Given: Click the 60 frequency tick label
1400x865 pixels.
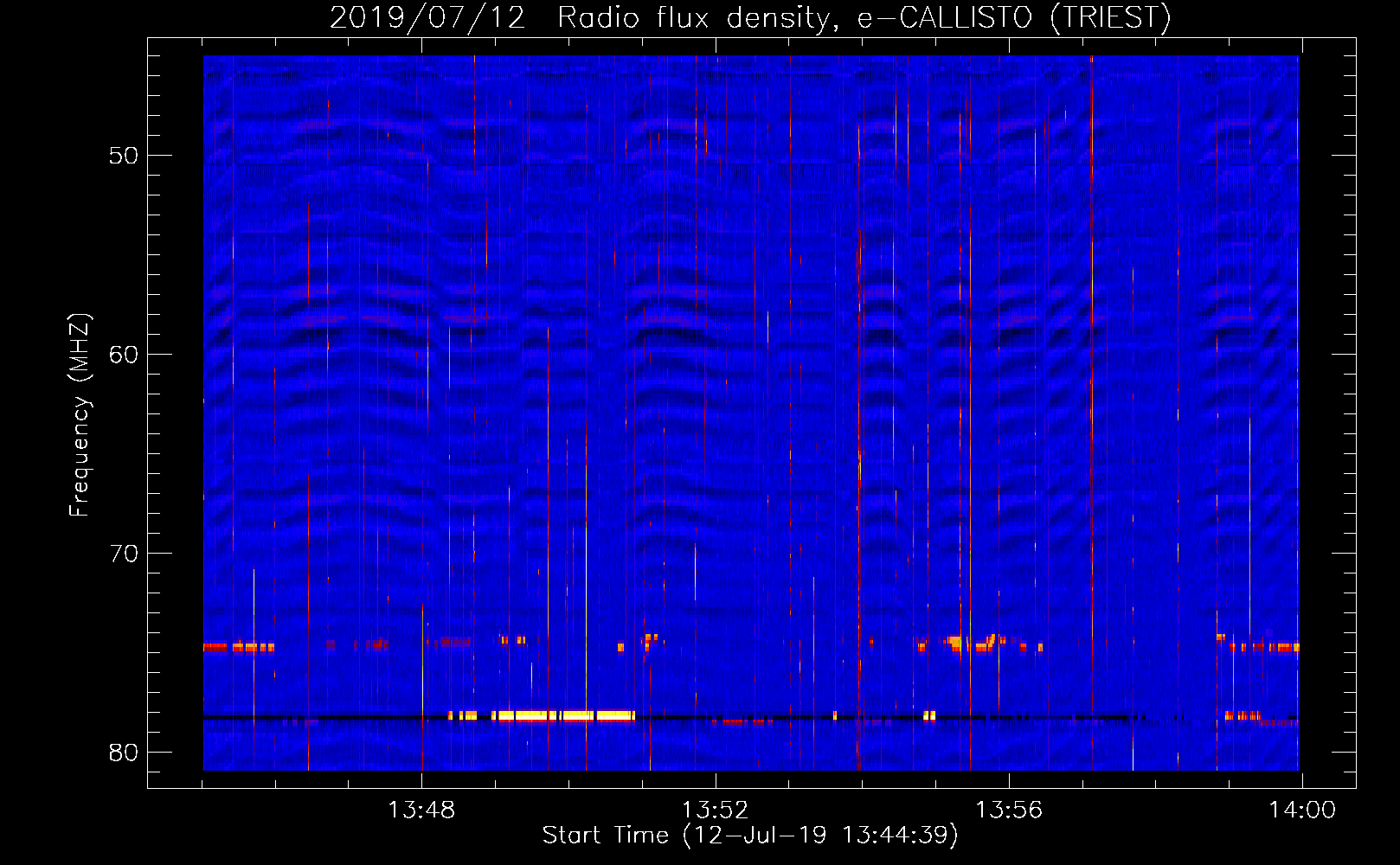Looking at the screenshot, I should pyautogui.click(x=124, y=355).
